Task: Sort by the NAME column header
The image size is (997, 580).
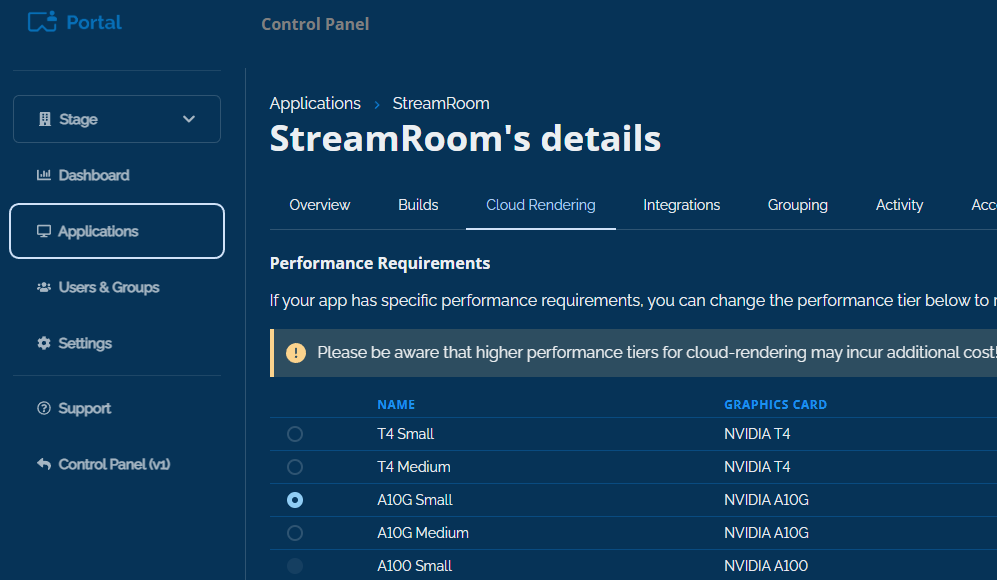Action: tap(396, 405)
